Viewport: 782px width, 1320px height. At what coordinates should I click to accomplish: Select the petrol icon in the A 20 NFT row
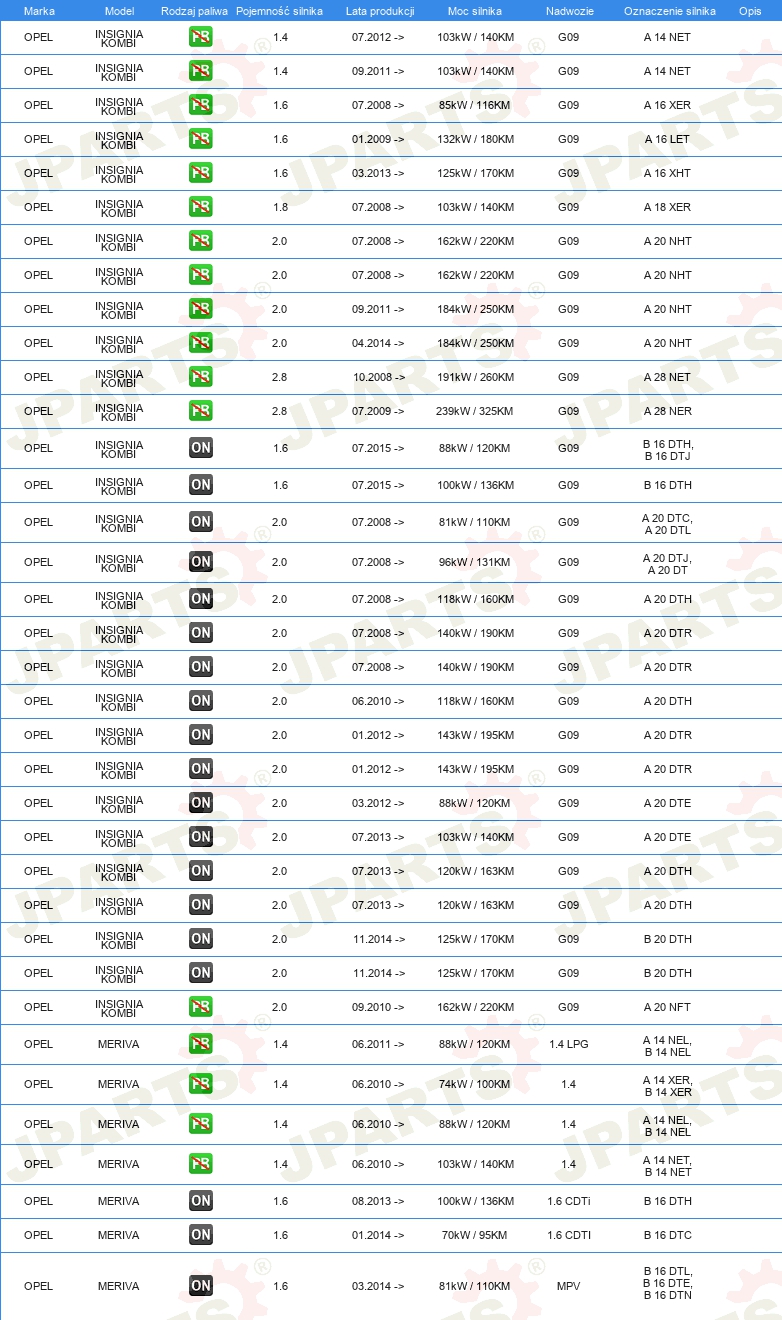click(201, 1007)
